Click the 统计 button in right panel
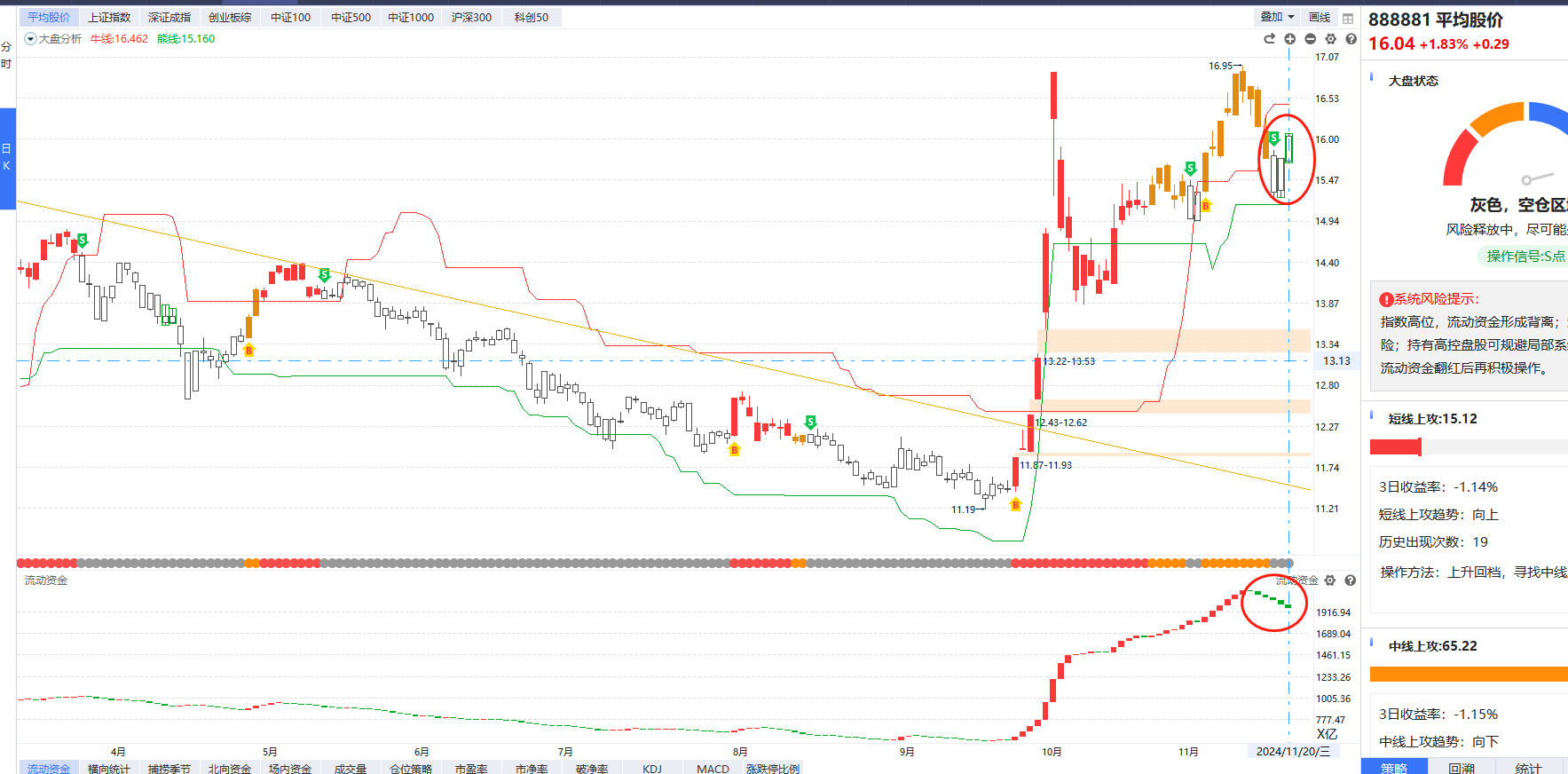1568x774 pixels. [1528, 768]
